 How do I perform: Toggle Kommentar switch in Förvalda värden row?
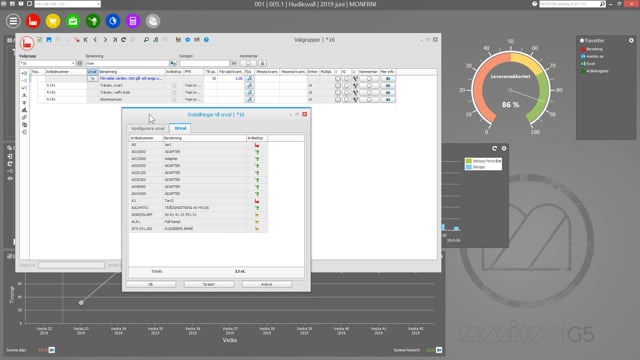pyautogui.click(x=369, y=78)
